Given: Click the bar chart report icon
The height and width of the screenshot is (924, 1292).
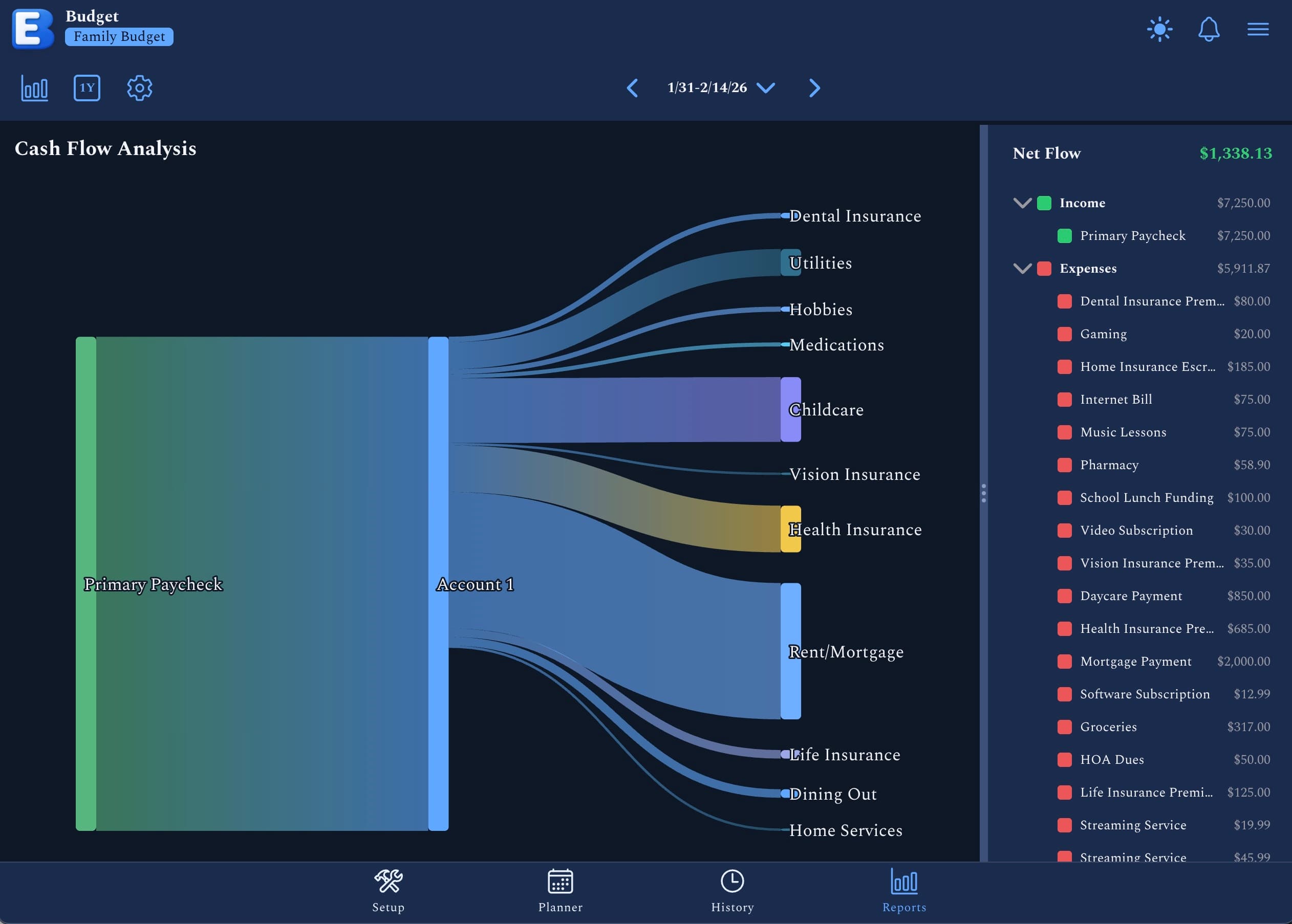Looking at the screenshot, I should tap(35, 88).
